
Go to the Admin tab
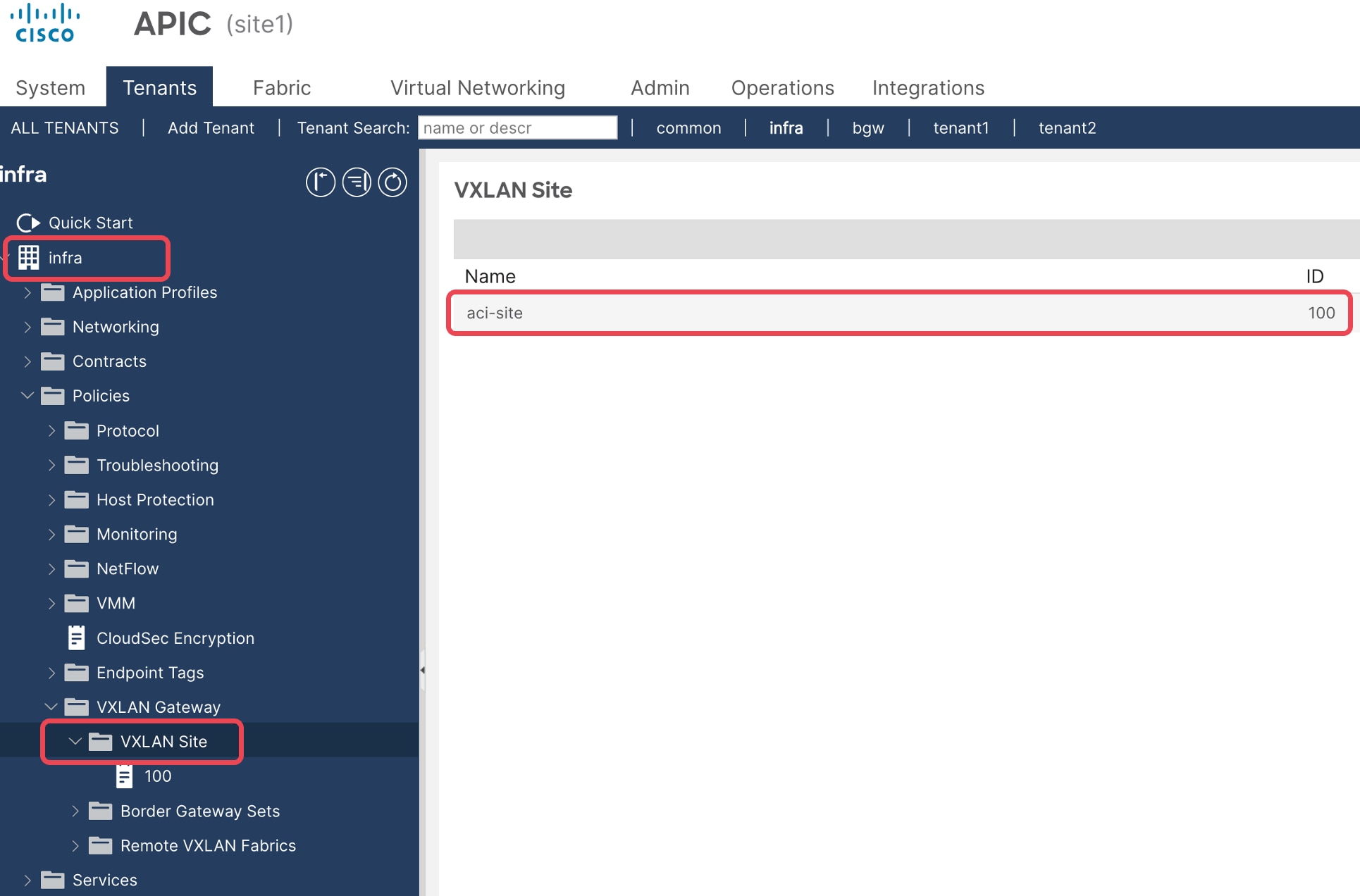pyautogui.click(x=660, y=87)
